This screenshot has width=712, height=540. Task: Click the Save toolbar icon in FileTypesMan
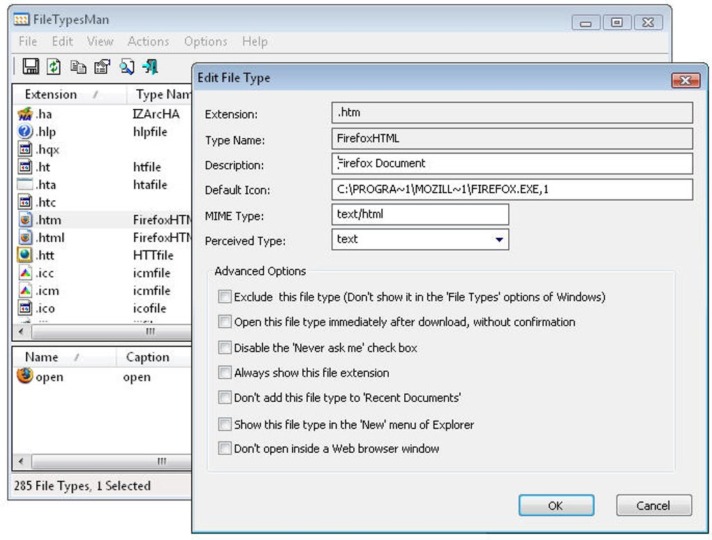click(30, 67)
